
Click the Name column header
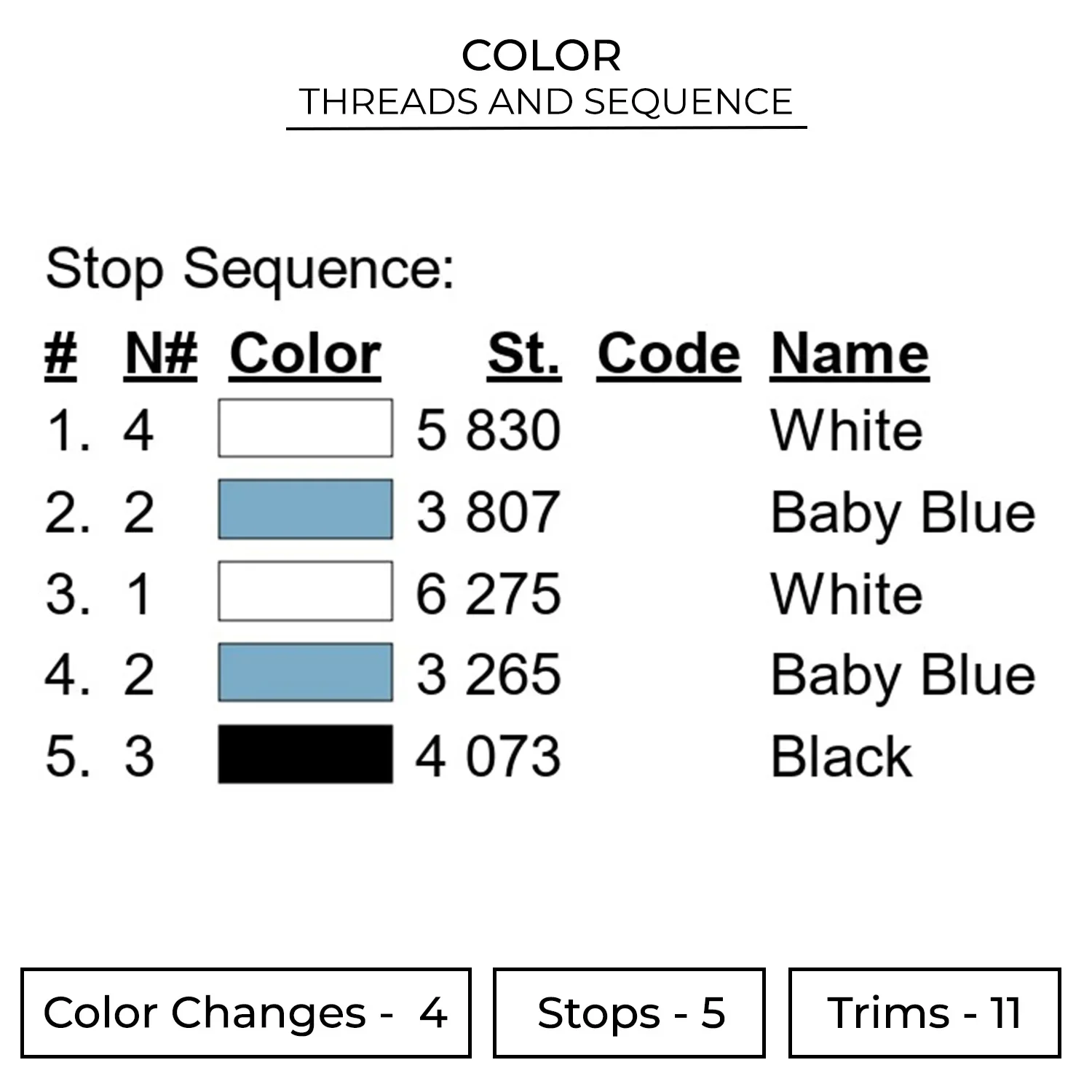click(850, 355)
